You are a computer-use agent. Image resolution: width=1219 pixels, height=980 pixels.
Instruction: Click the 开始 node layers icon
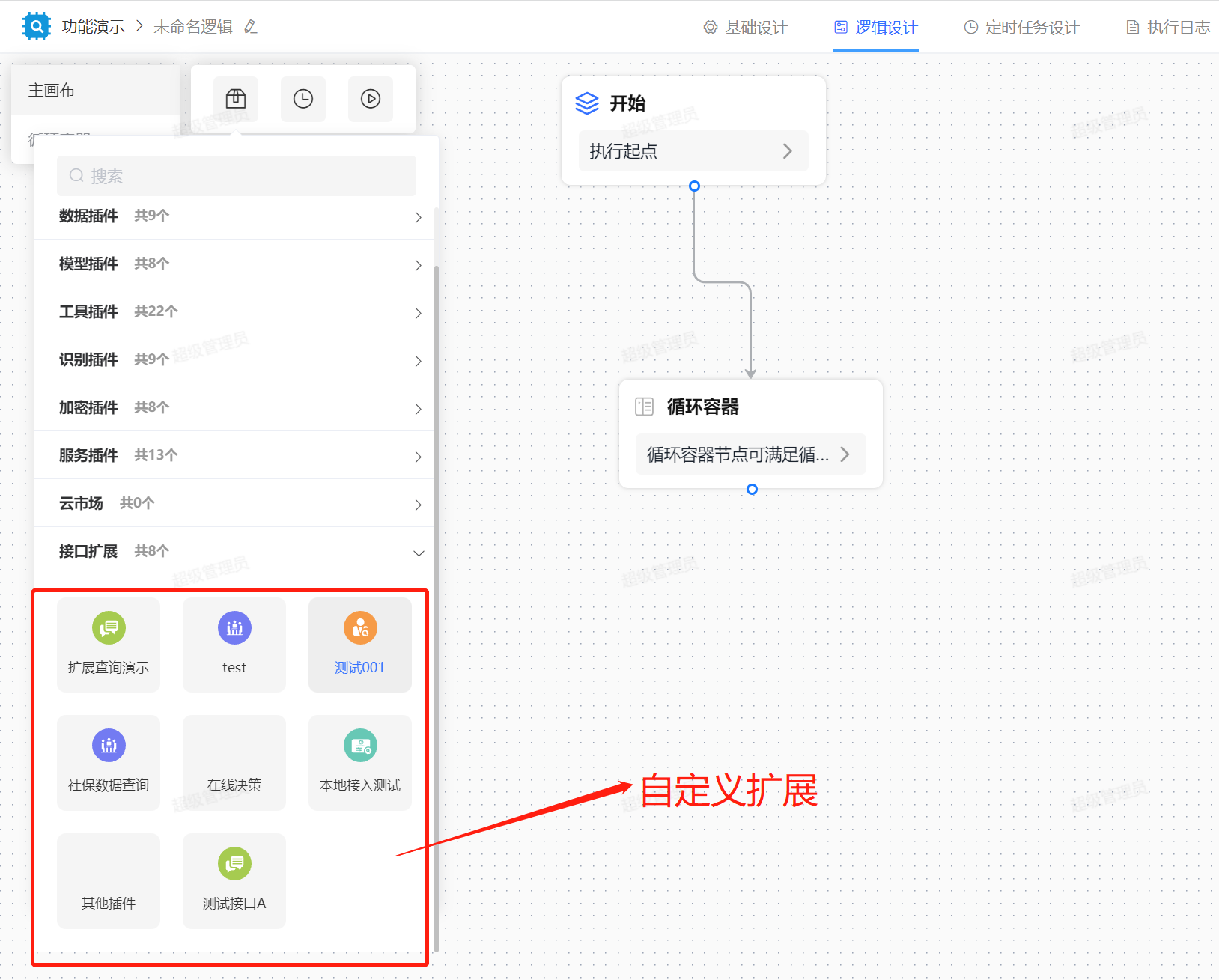tap(587, 103)
